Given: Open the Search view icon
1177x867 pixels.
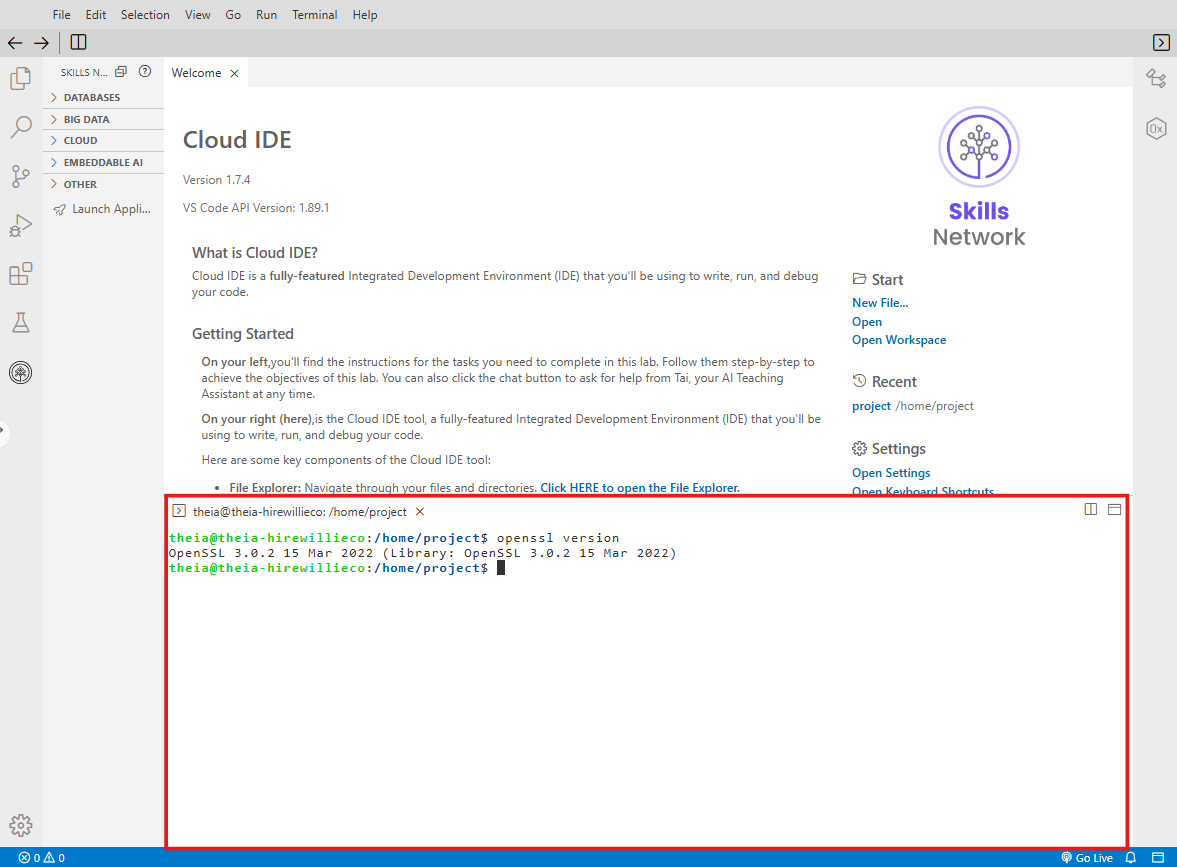Looking at the screenshot, I should (21, 127).
